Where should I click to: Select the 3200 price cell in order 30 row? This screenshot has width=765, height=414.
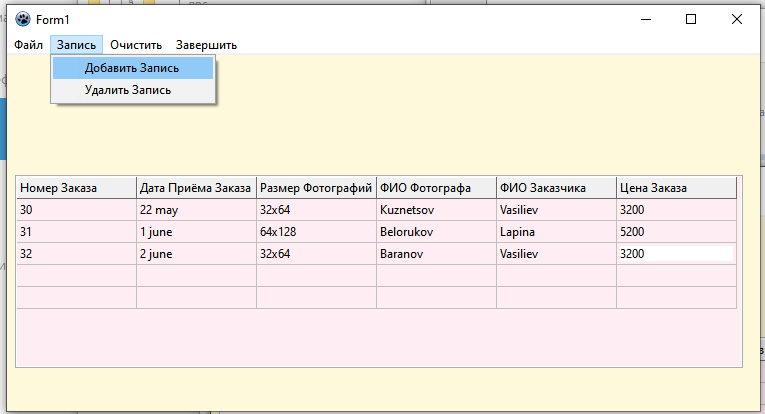[x=677, y=210]
